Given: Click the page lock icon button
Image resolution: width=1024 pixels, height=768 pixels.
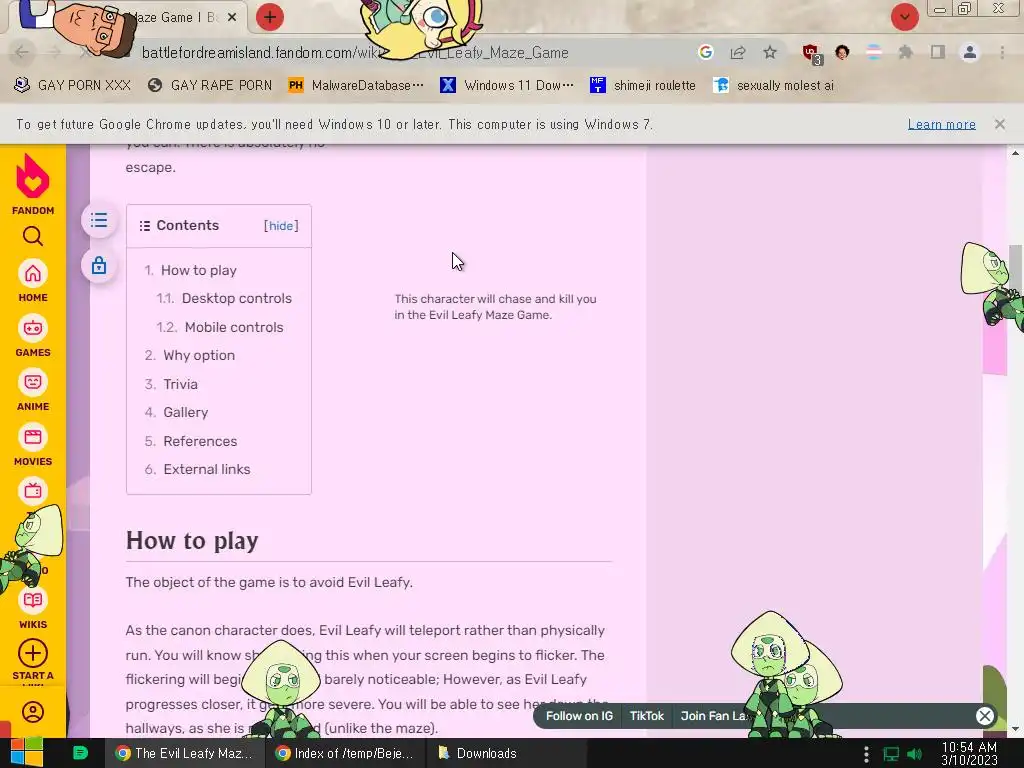Looking at the screenshot, I should tap(99, 266).
